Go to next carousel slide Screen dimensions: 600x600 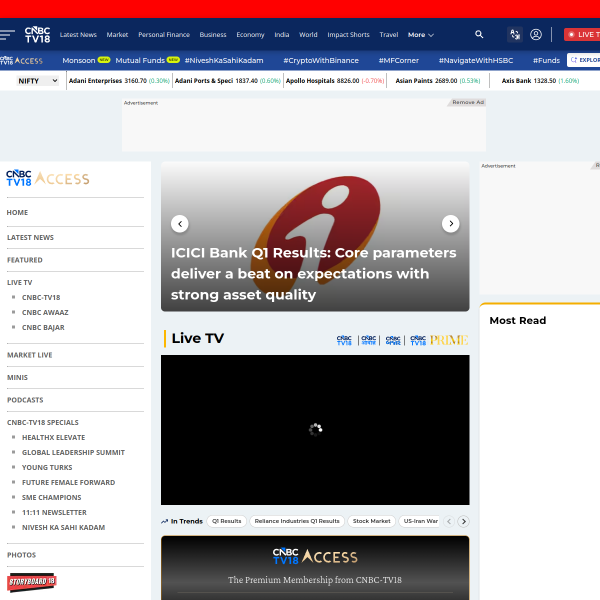451,223
